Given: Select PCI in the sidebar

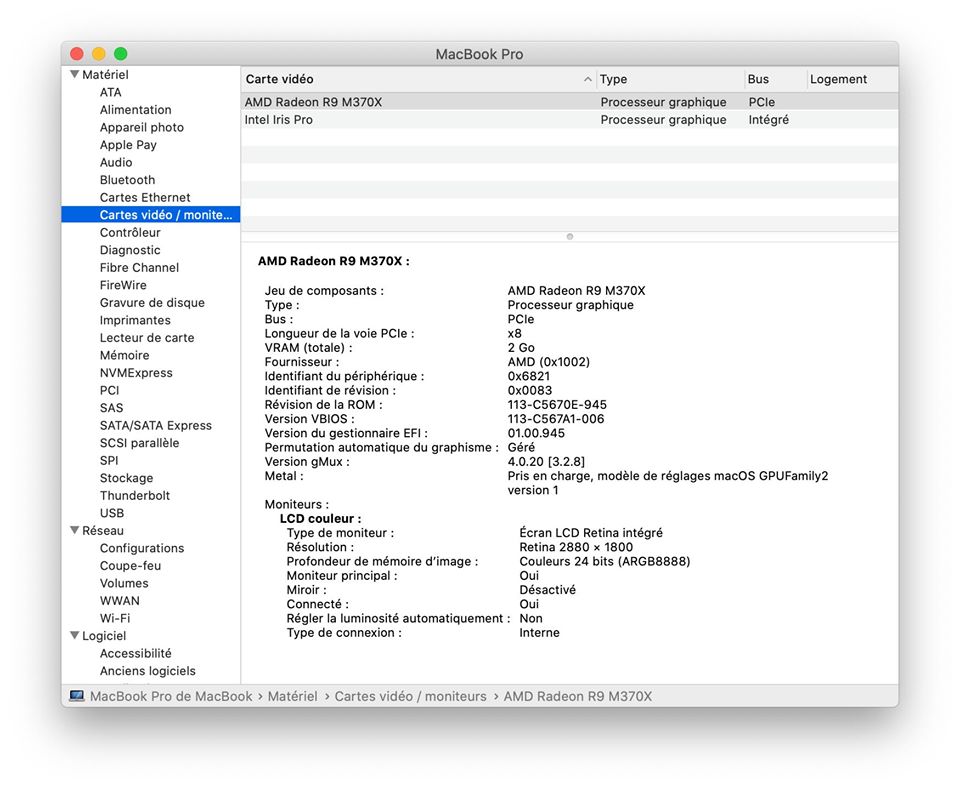Looking at the screenshot, I should pyautogui.click(x=110, y=391).
